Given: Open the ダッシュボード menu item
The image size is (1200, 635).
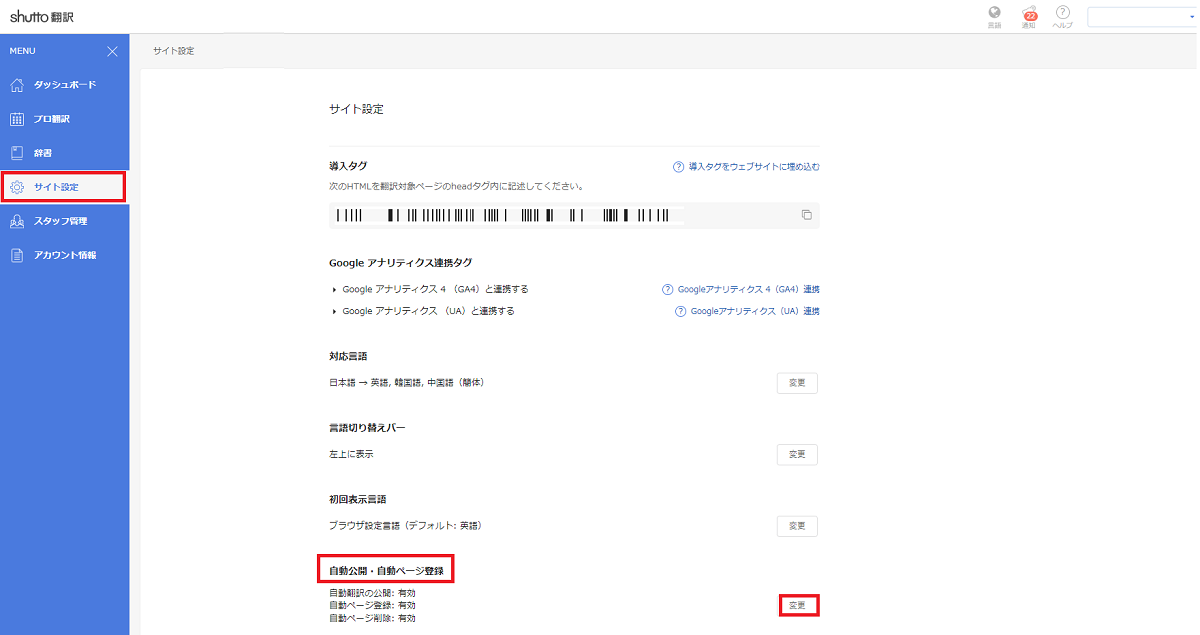Looking at the screenshot, I should (x=64, y=85).
